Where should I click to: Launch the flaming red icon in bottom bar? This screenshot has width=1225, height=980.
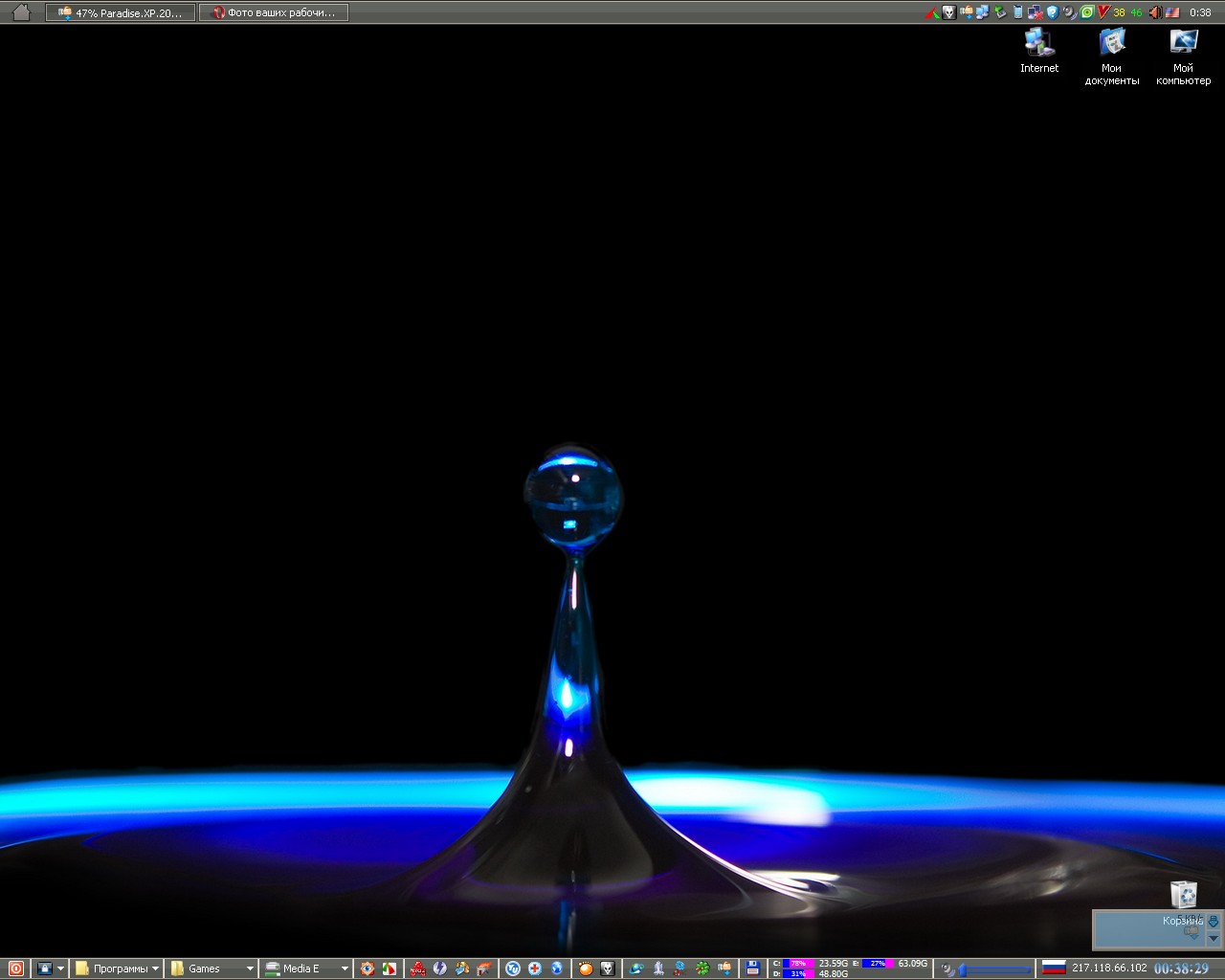tap(485, 969)
